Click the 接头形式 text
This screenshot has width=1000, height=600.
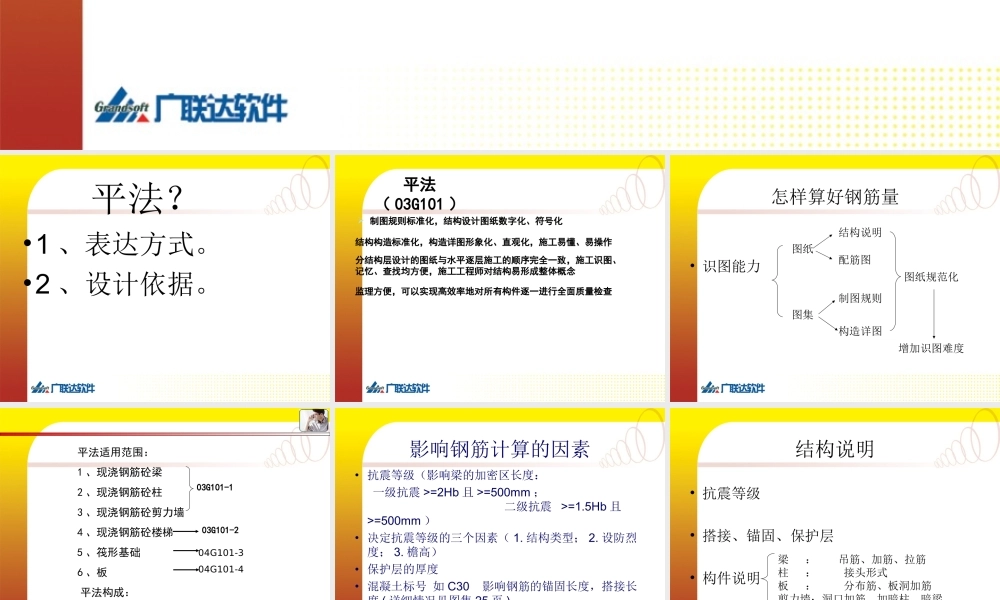(x=865, y=573)
